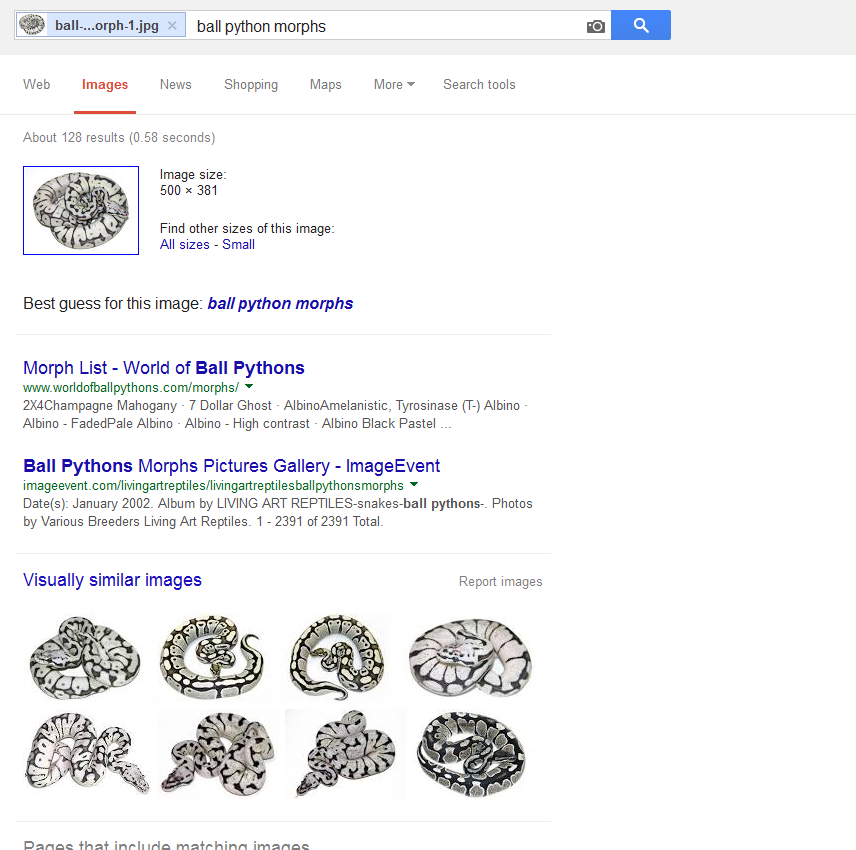
Task: Expand the worldofballpythons.com URL dropdown arrow
Action: [249, 386]
